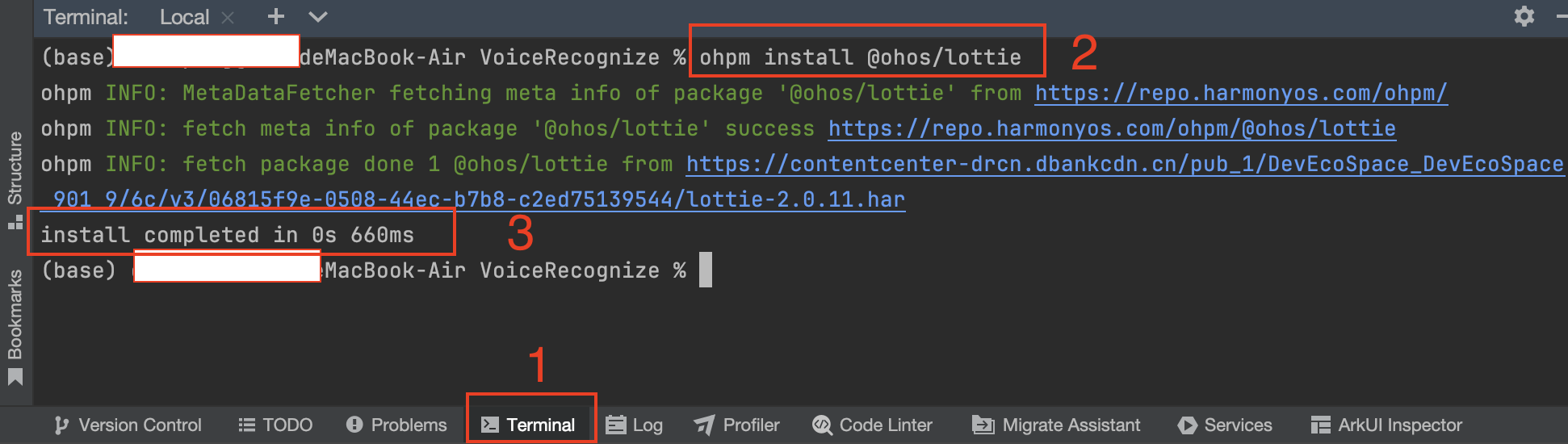Open the Log tool window
This screenshot has width=1568, height=444.
pyautogui.click(x=635, y=425)
